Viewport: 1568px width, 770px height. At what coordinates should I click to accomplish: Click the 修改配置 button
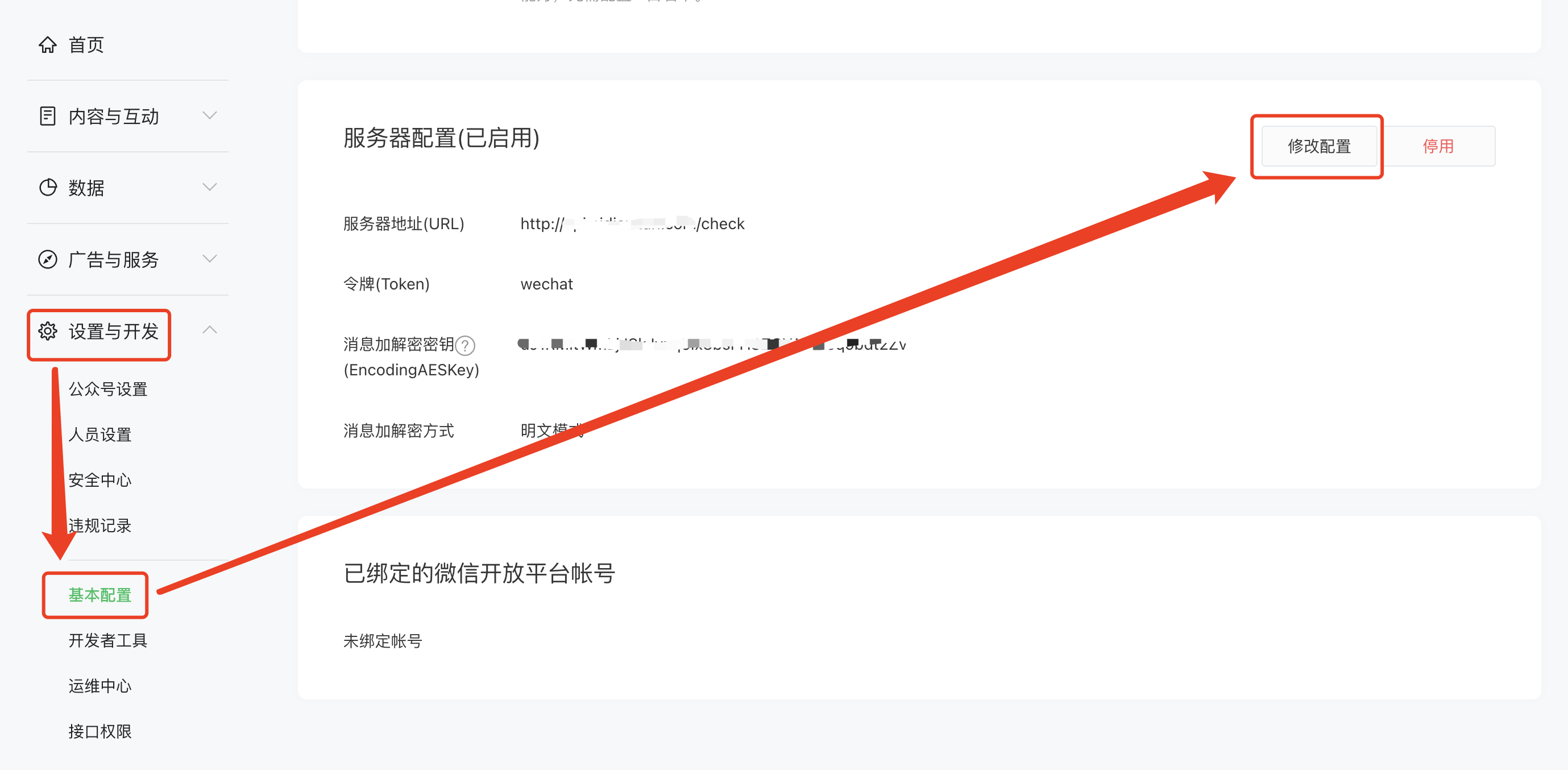1319,146
